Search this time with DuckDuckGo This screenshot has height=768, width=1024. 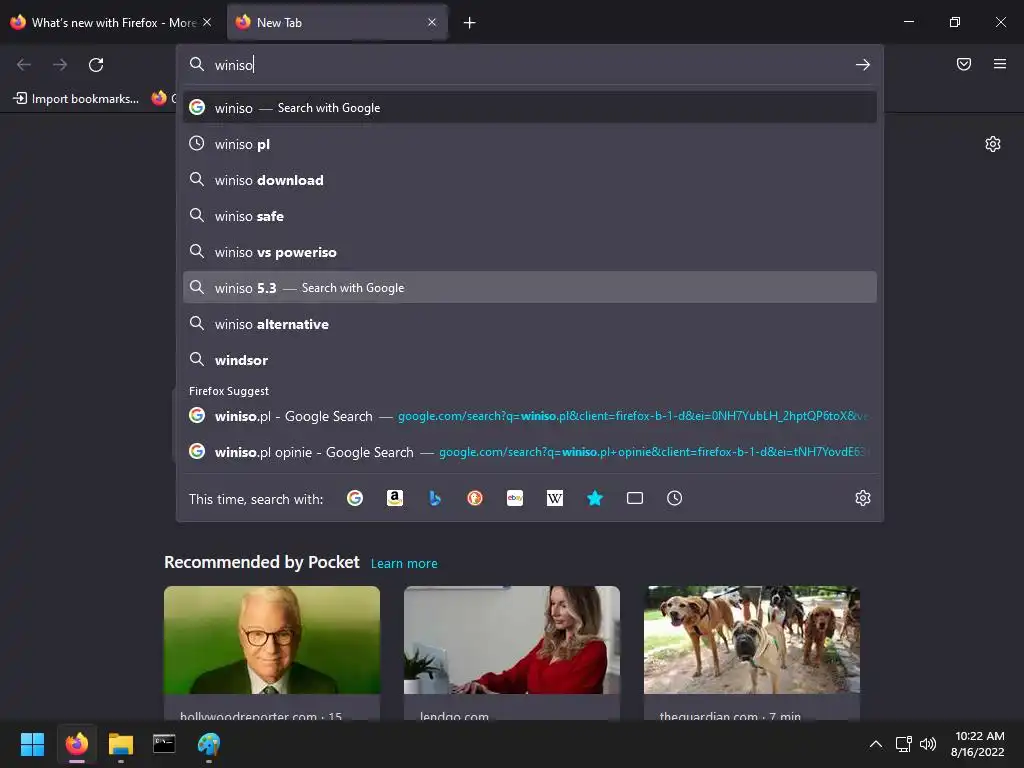coord(475,498)
